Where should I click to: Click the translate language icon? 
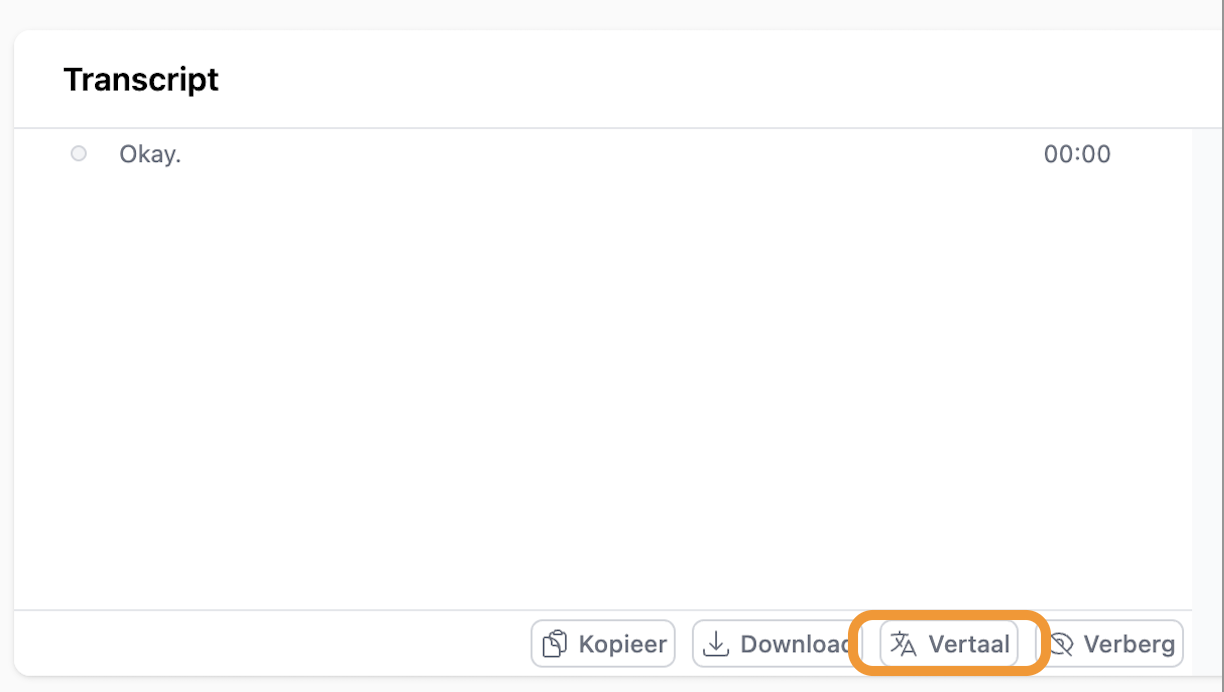(903, 644)
